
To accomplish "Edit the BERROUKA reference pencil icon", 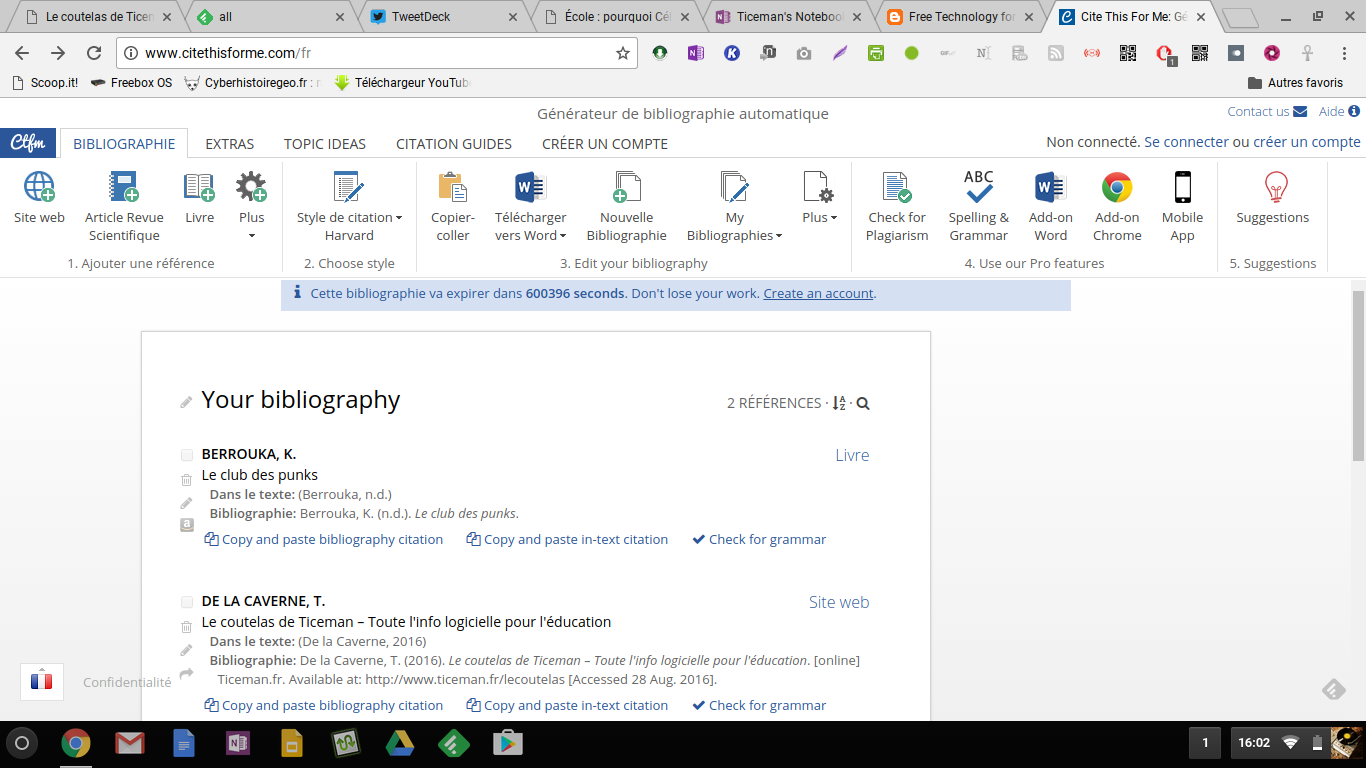I will point(186,503).
